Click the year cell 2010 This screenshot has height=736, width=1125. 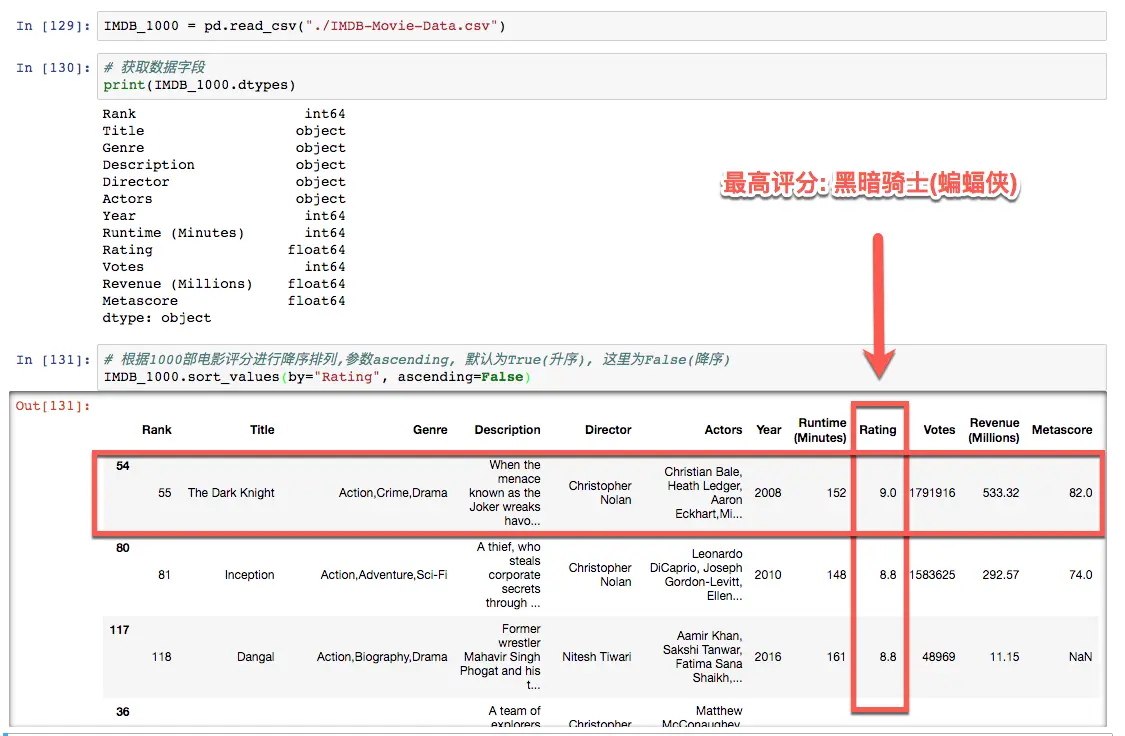click(768, 575)
